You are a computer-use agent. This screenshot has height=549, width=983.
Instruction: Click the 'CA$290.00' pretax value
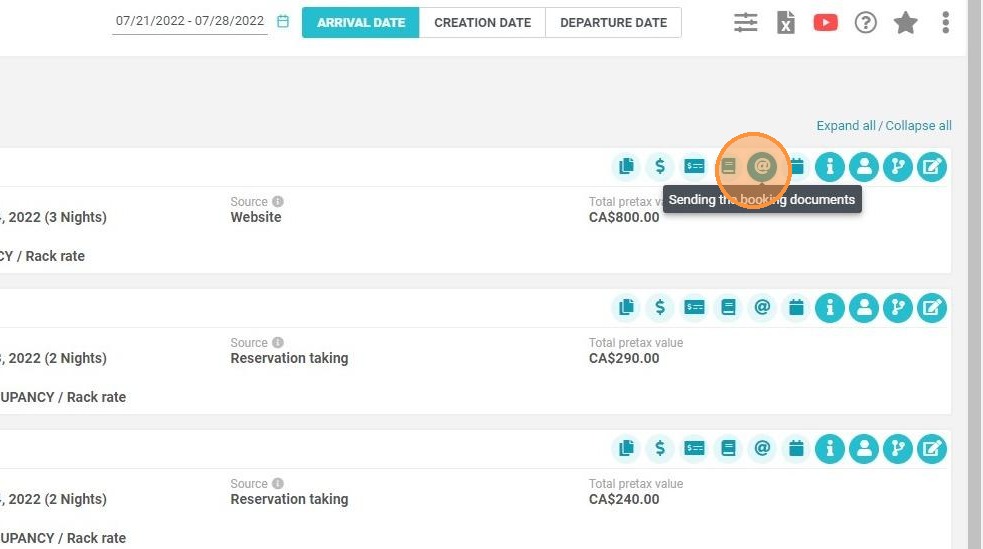[x=624, y=358]
